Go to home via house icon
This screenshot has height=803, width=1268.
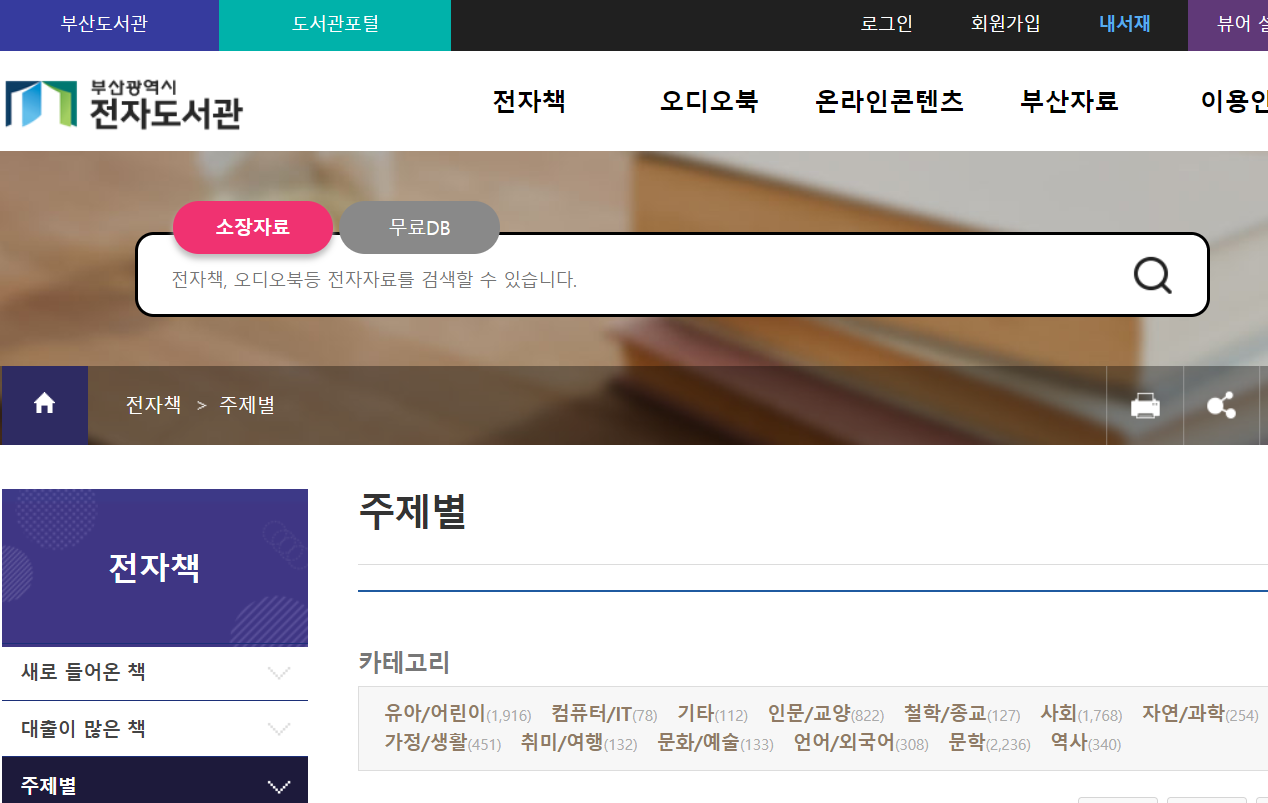(x=44, y=404)
